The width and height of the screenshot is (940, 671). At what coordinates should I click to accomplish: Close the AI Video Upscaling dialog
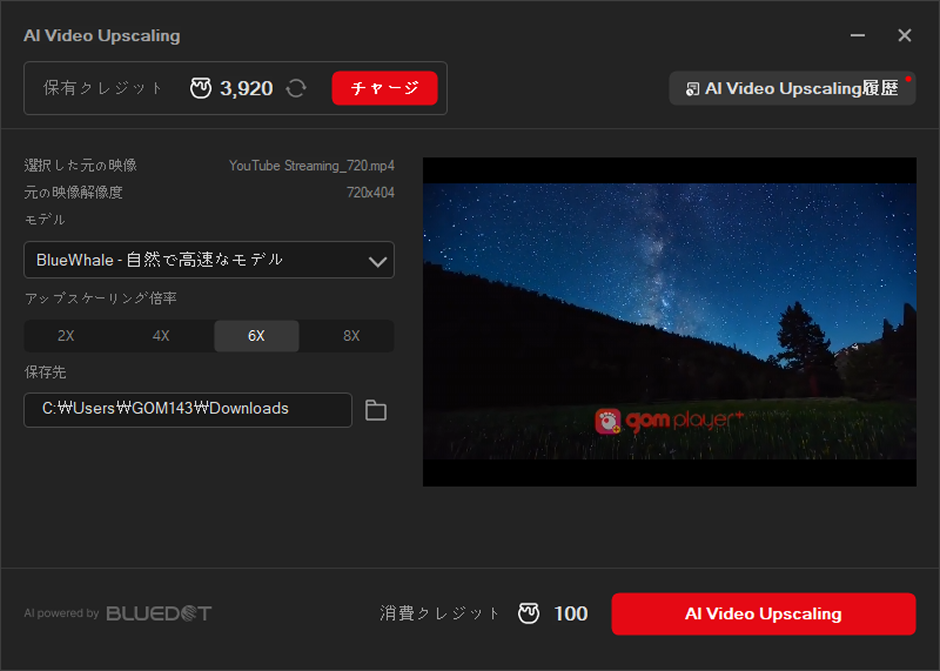tap(905, 35)
